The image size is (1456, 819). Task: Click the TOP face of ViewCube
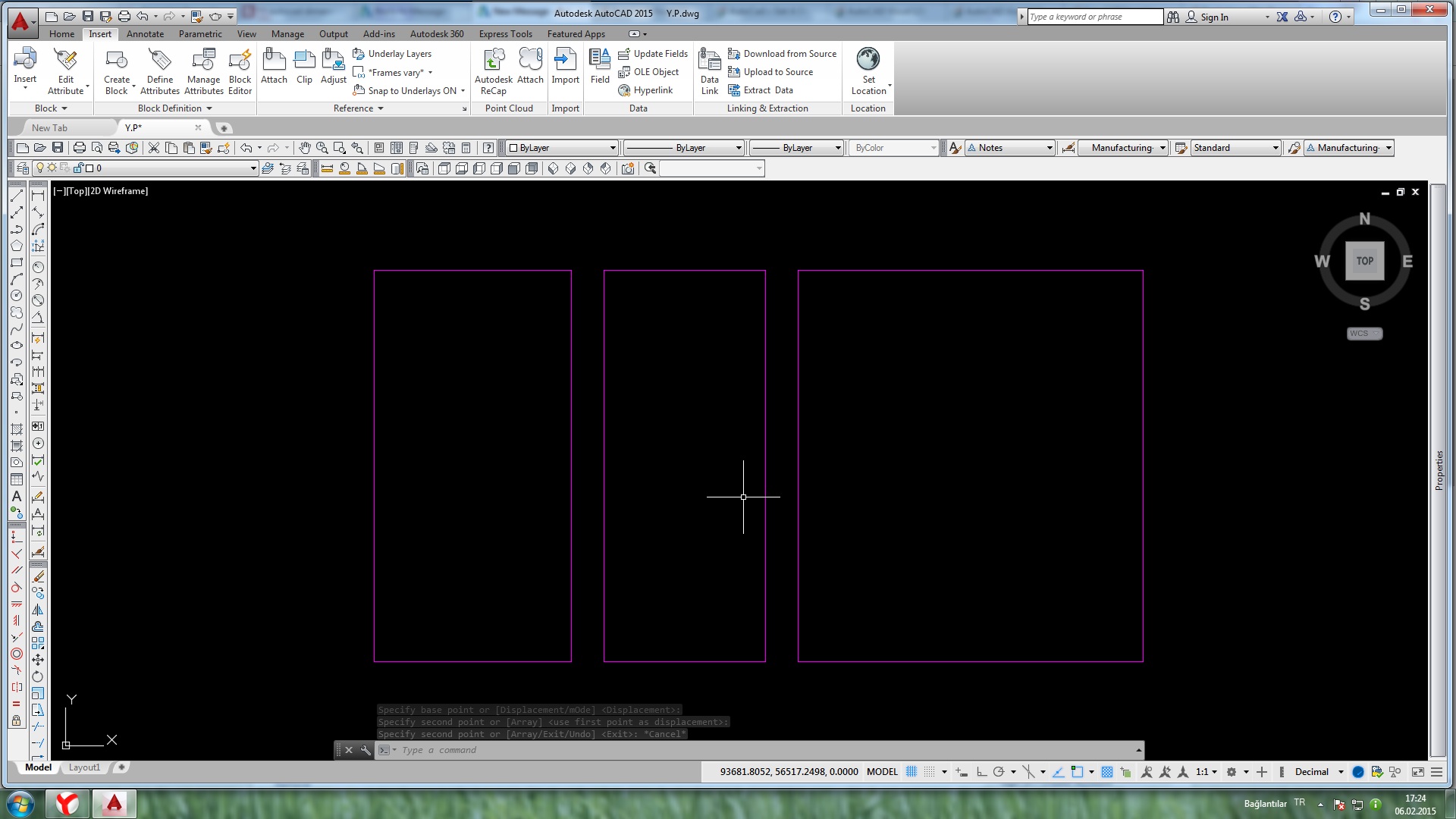coord(1364,261)
